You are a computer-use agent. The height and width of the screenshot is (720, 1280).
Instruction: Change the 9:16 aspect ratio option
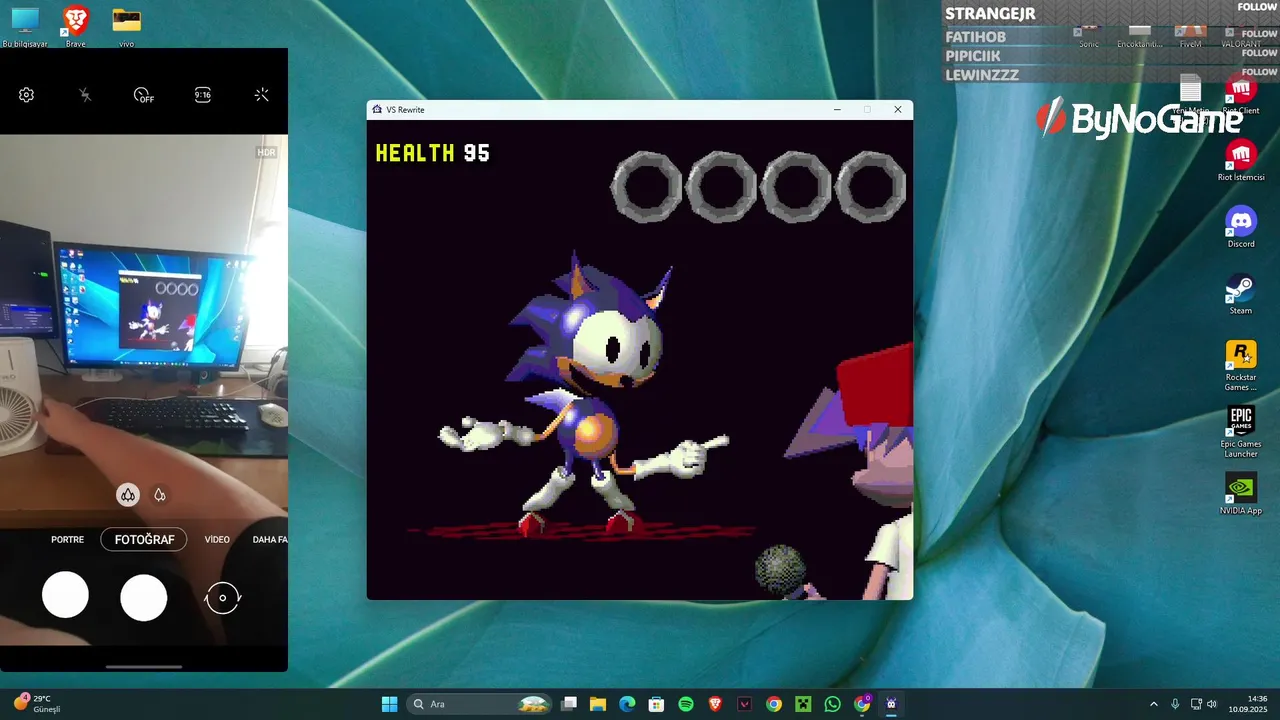[203, 95]
